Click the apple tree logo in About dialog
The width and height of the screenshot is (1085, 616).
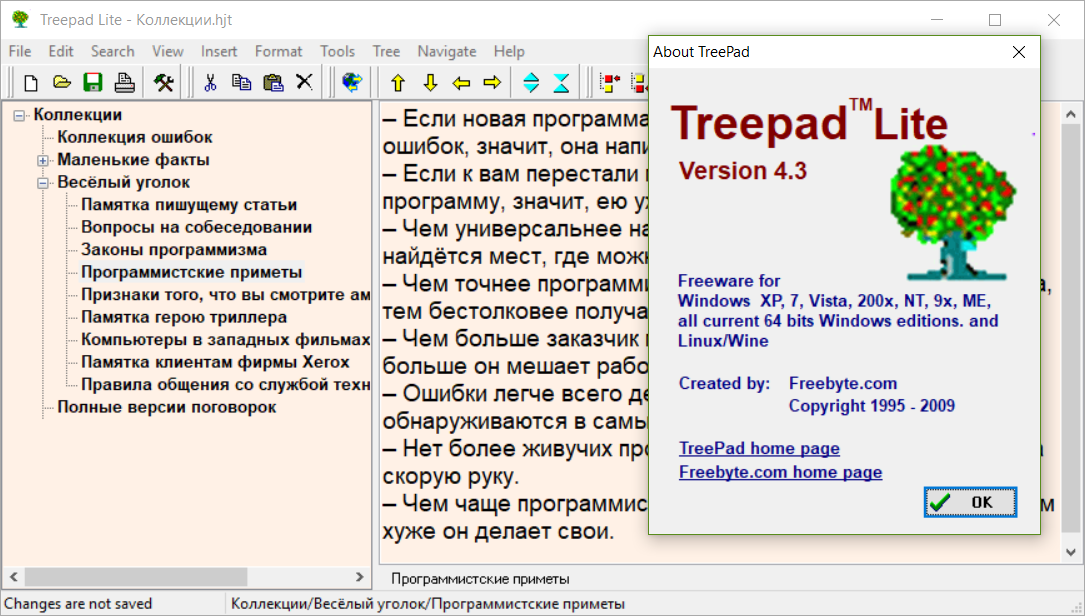pos(952,211)
